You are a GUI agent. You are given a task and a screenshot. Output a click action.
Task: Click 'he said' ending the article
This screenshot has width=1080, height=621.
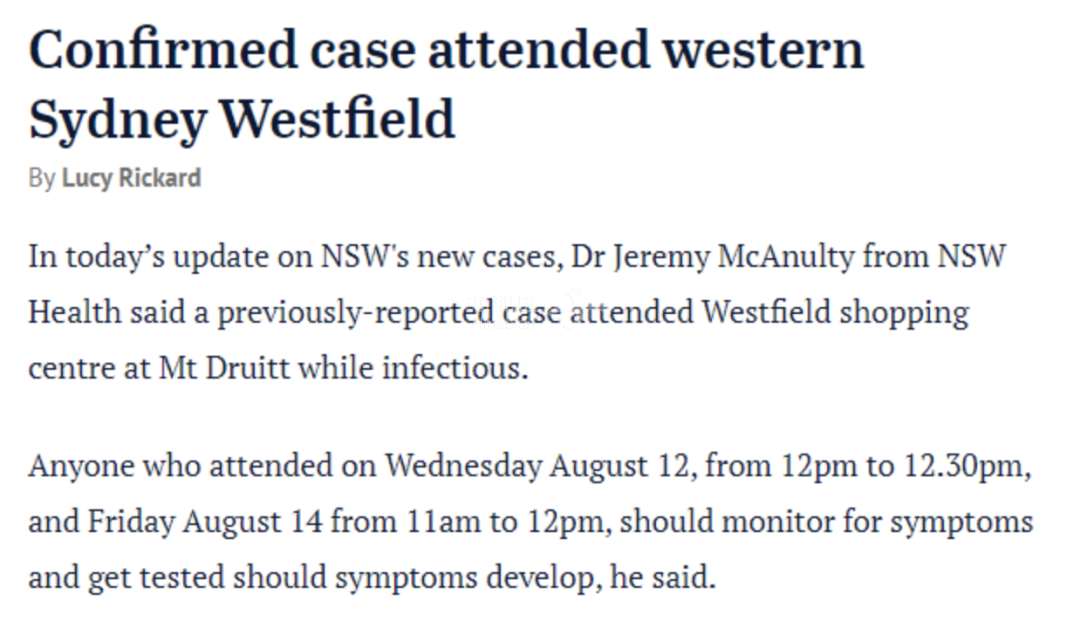(x=659, y=577)
